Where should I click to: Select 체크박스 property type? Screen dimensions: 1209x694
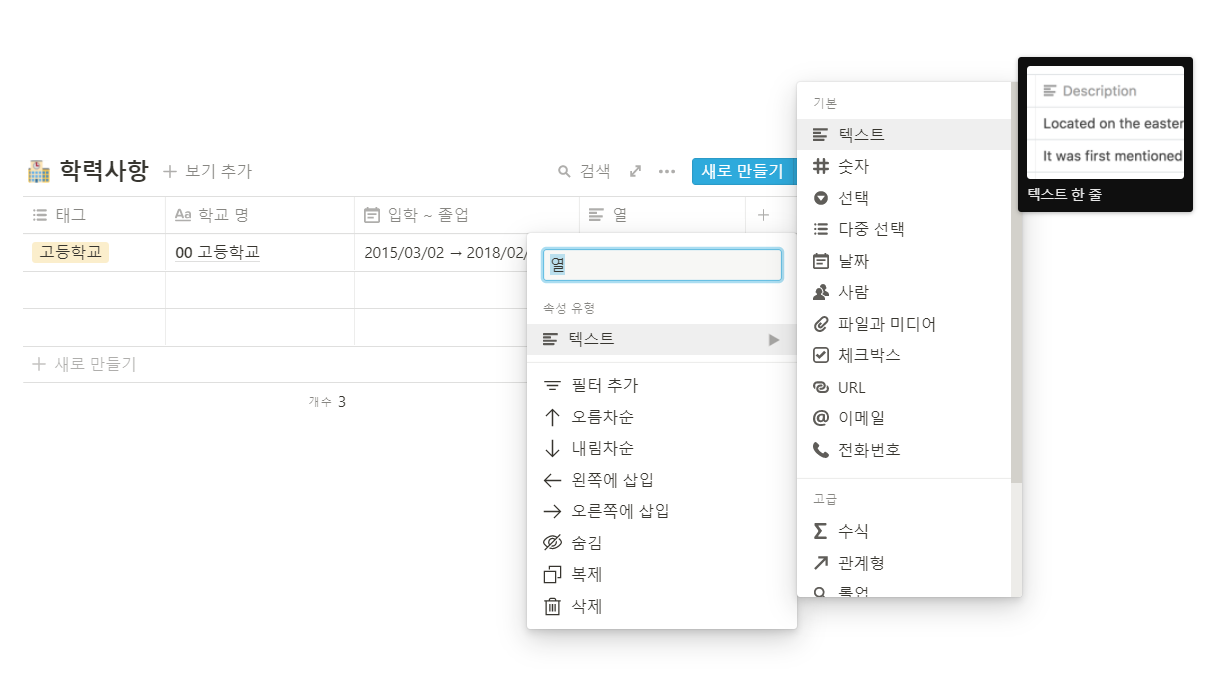click(904, 355)
